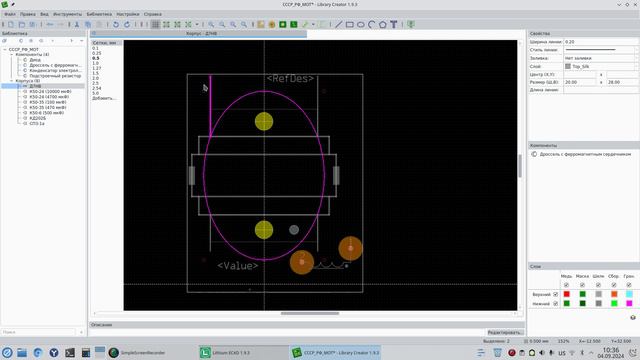Open the Правка menu
640x360 pixels.
(28, 14)
